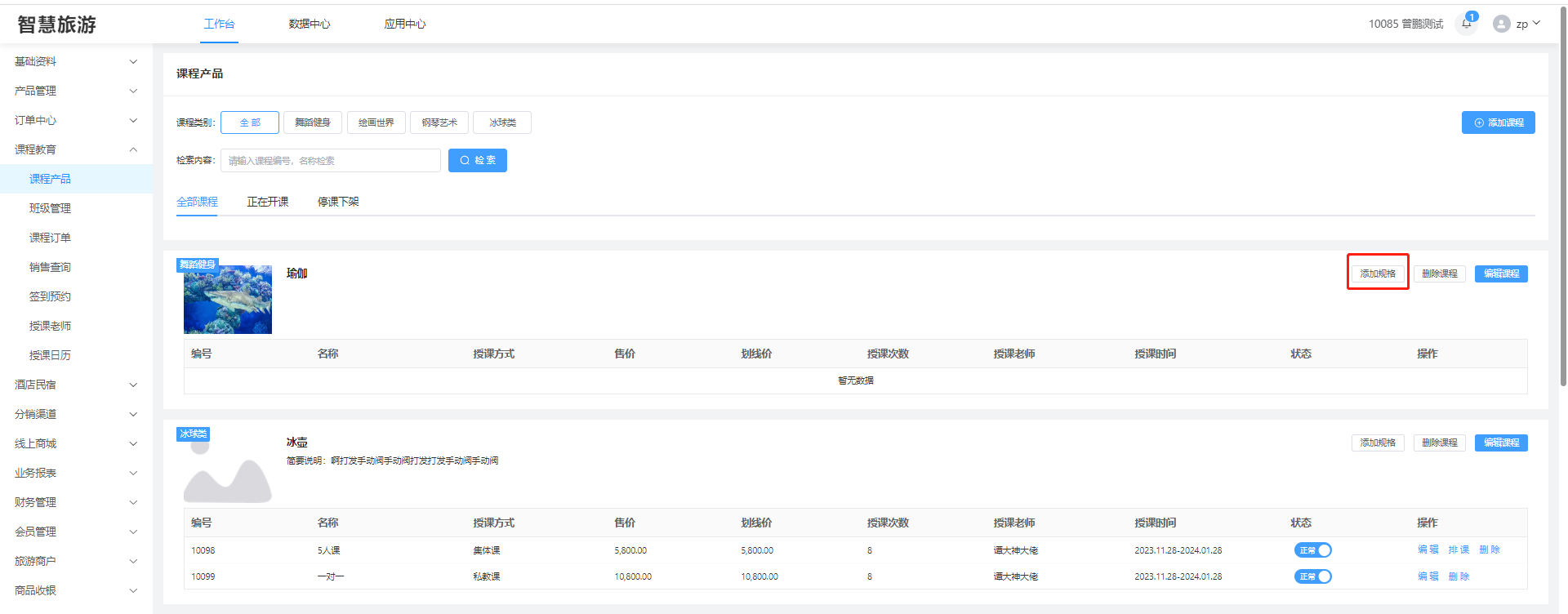1568x614 pixels.
Task: Click the plus 添加课程 button
Action: (1498, 122)
